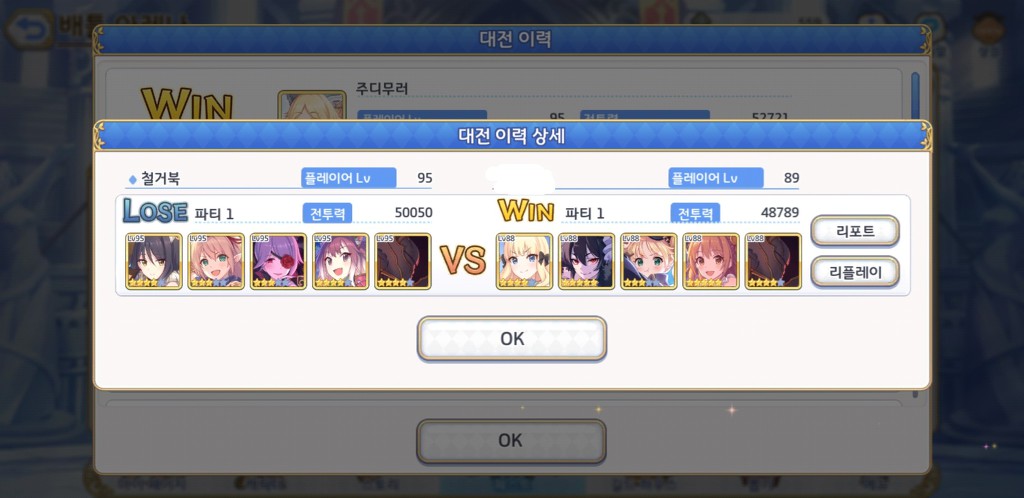Click the 주디무러 player avatar in the background list
This screenshot has width=1024, height=498.
click(x=312, y=106)
